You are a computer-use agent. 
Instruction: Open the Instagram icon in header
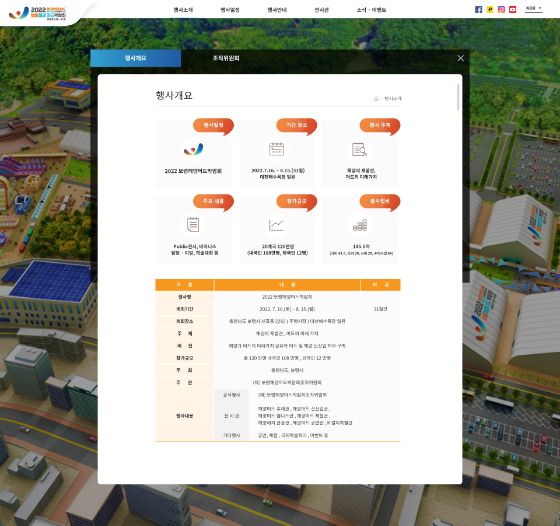pyautogui.click(x=501, y=10)
